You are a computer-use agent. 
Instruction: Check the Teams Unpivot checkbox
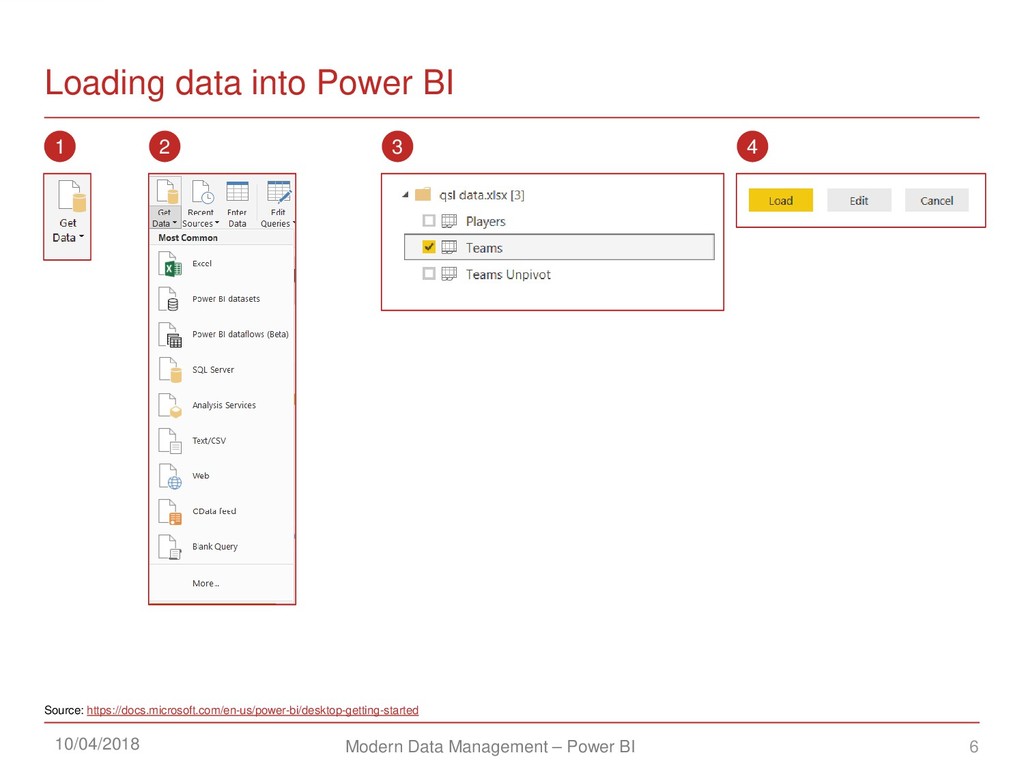[428, 274]
